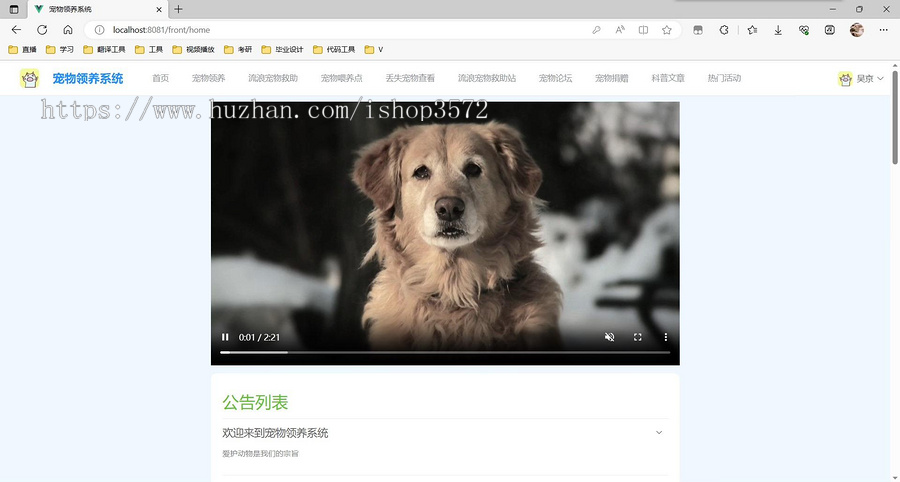The width and height of the screenshot is (900, 482).
Task: Open the browser home page
Action: click(68, 30)
